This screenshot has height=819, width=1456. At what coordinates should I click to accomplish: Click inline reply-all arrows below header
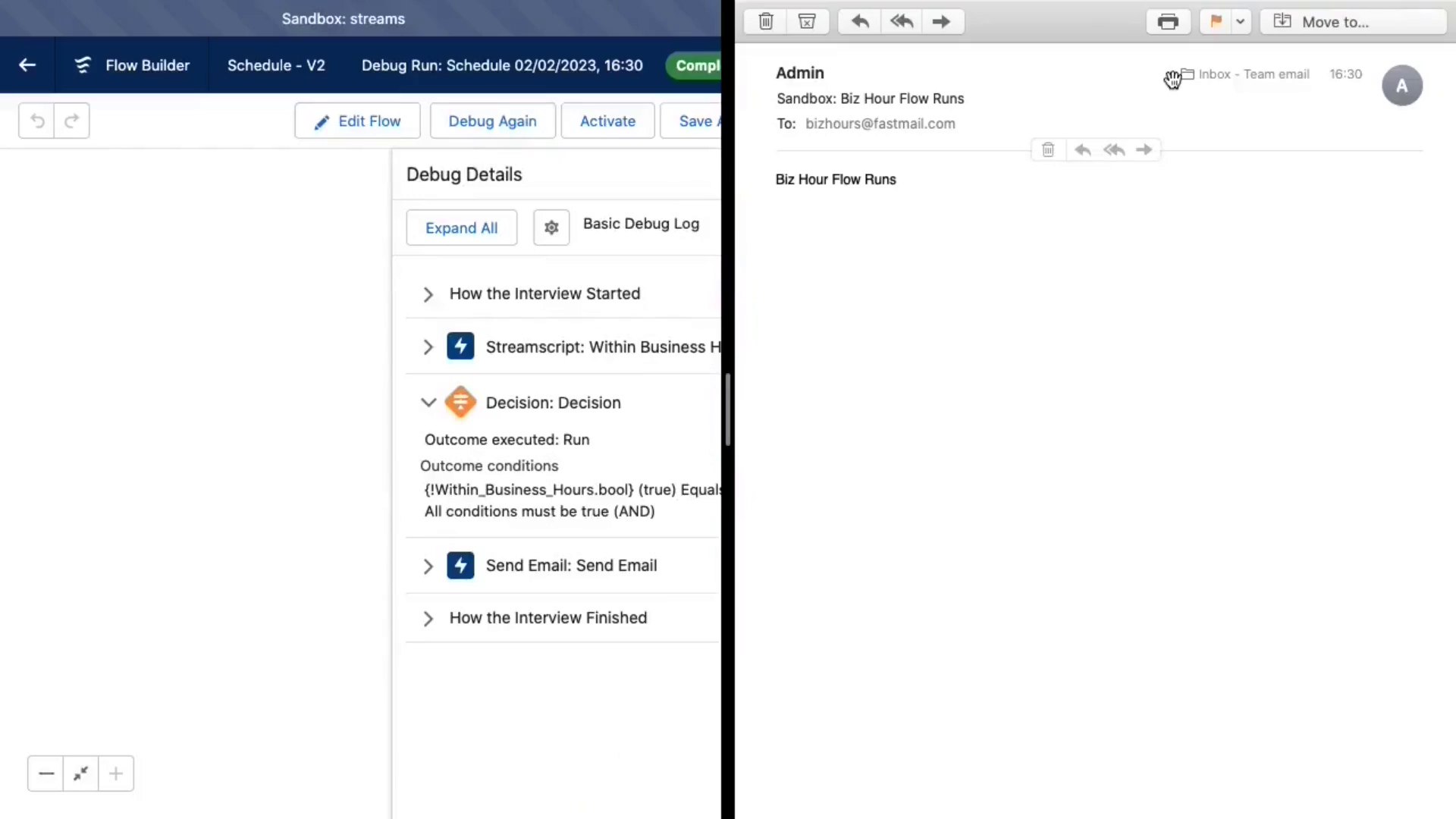click(x=1114, y=150)
